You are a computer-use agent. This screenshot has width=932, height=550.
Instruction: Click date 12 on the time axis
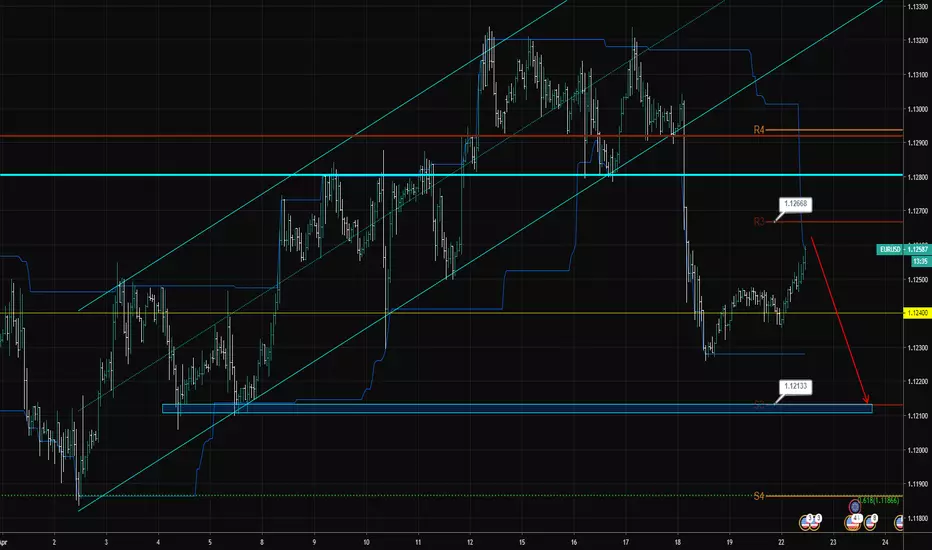(470, 542)
